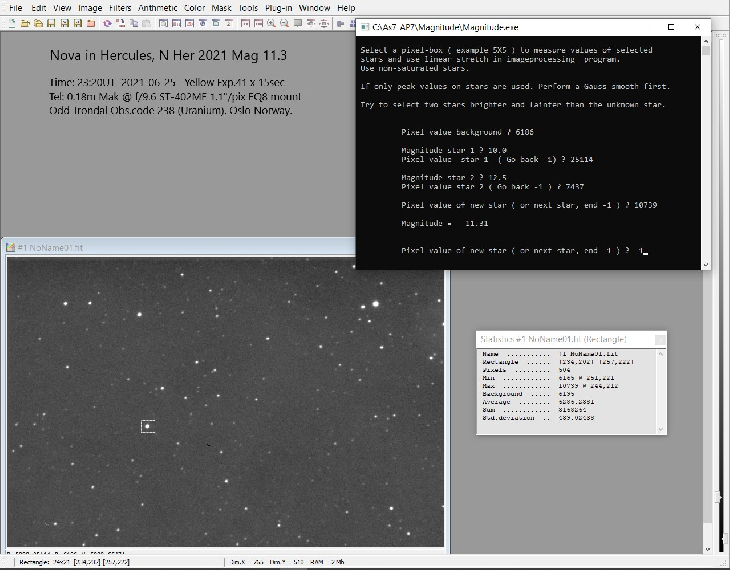Maximize the Magnitude.exe console window

pyautogui.click(x=672, y=28)
